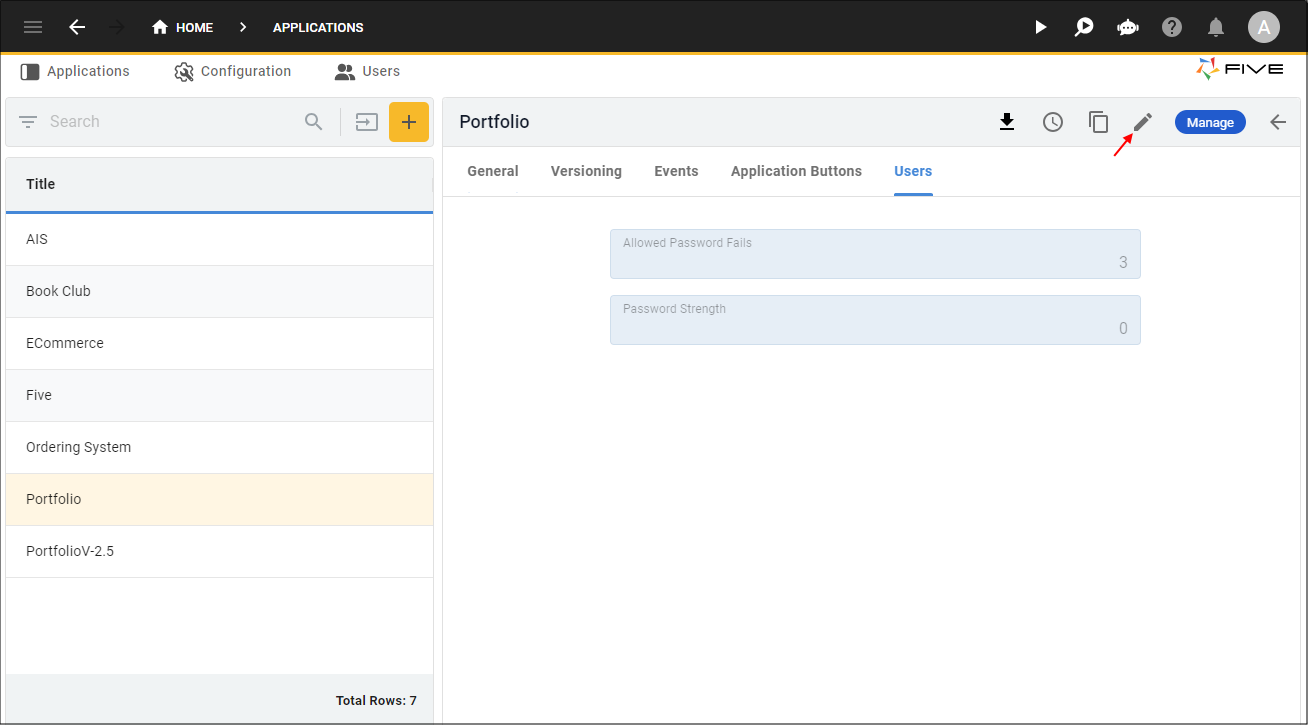The image size is (1308, 725).
Task: Select the Book Club application row
Action: pos(219,291)
